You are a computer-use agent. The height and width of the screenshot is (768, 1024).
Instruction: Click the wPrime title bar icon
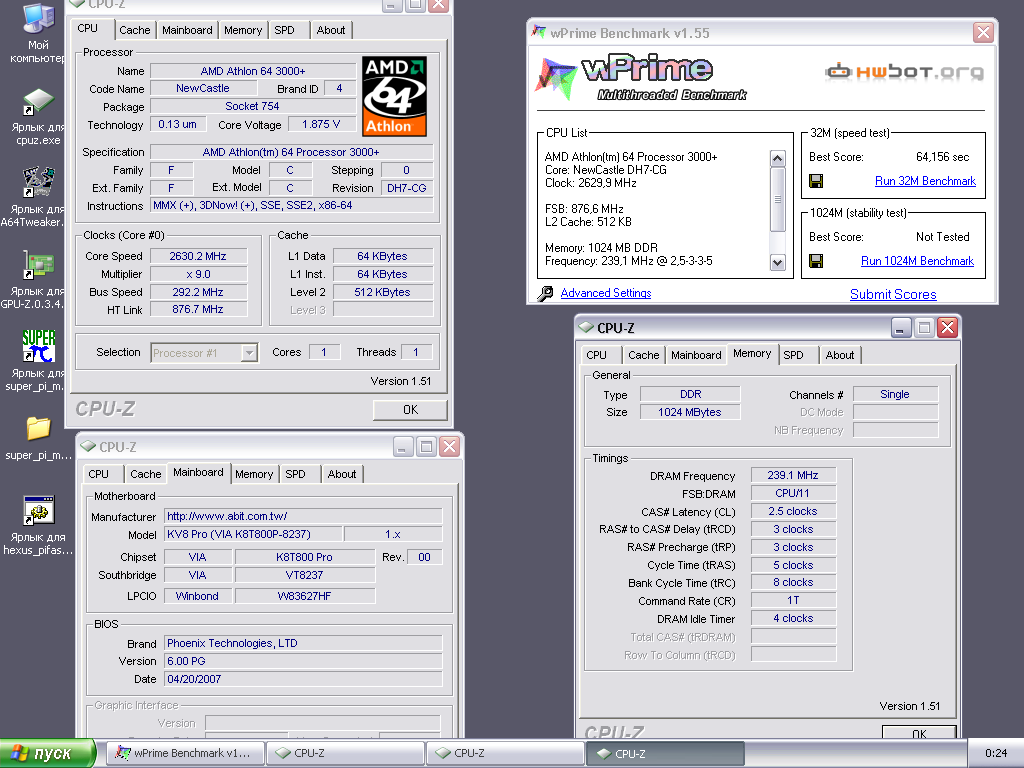[539, 32]
